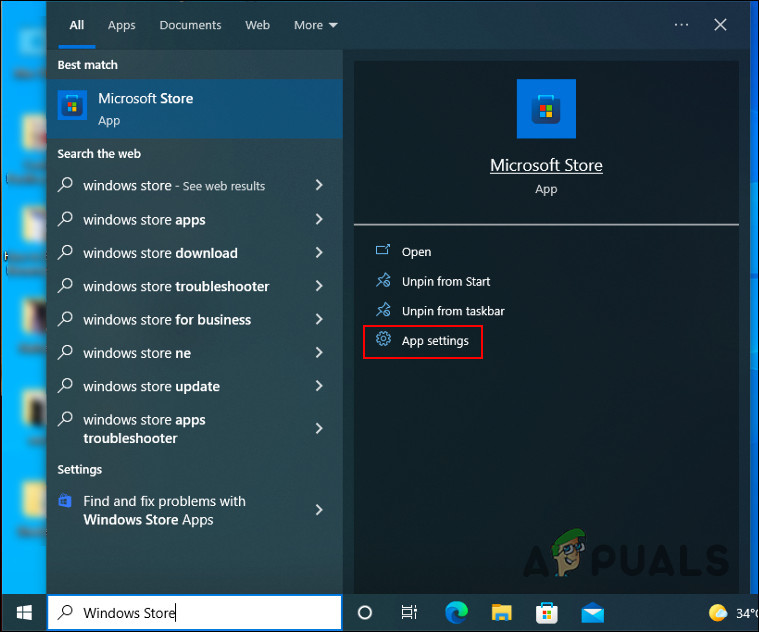
Task: Open the Windows Start button
Action: pos(24,613)
